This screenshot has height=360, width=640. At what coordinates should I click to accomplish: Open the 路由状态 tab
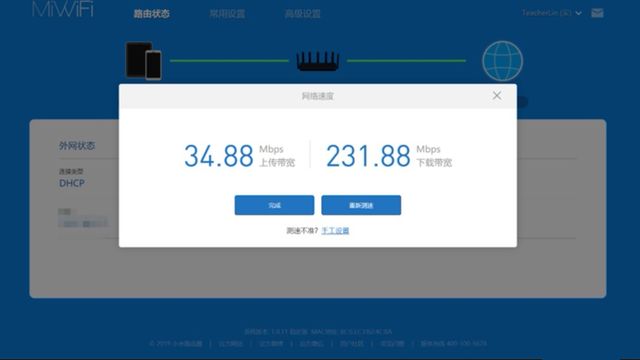point(151,13)
